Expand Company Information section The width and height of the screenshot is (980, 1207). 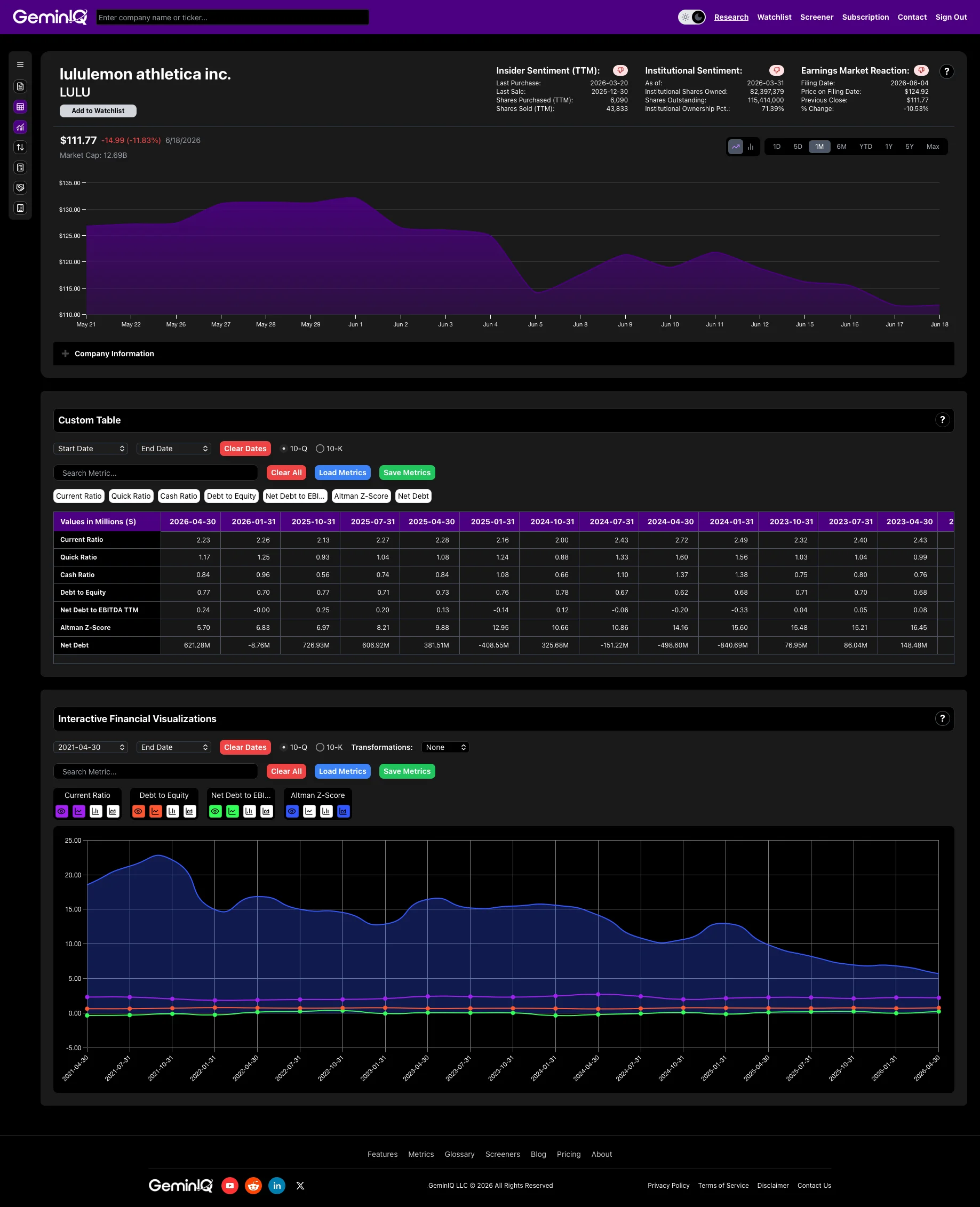(504, 354)
